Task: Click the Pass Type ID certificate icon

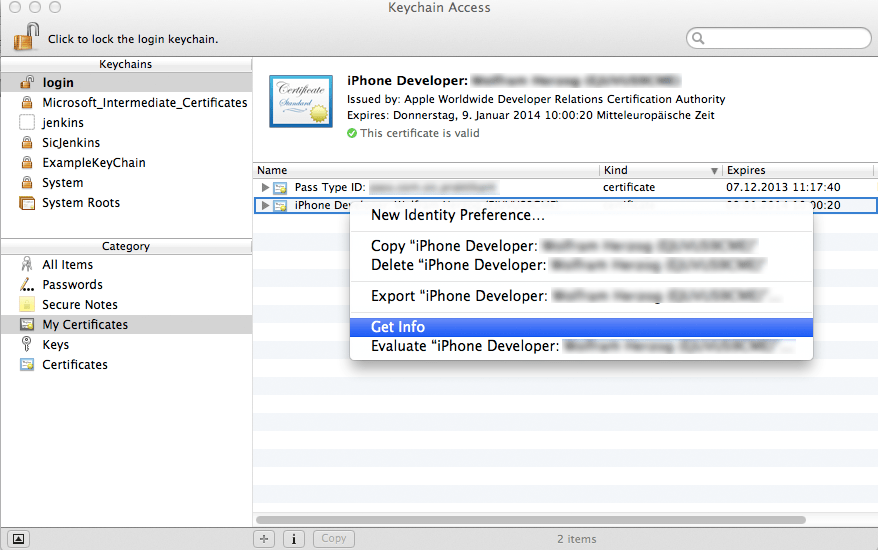Action: (x=281, y=188)
